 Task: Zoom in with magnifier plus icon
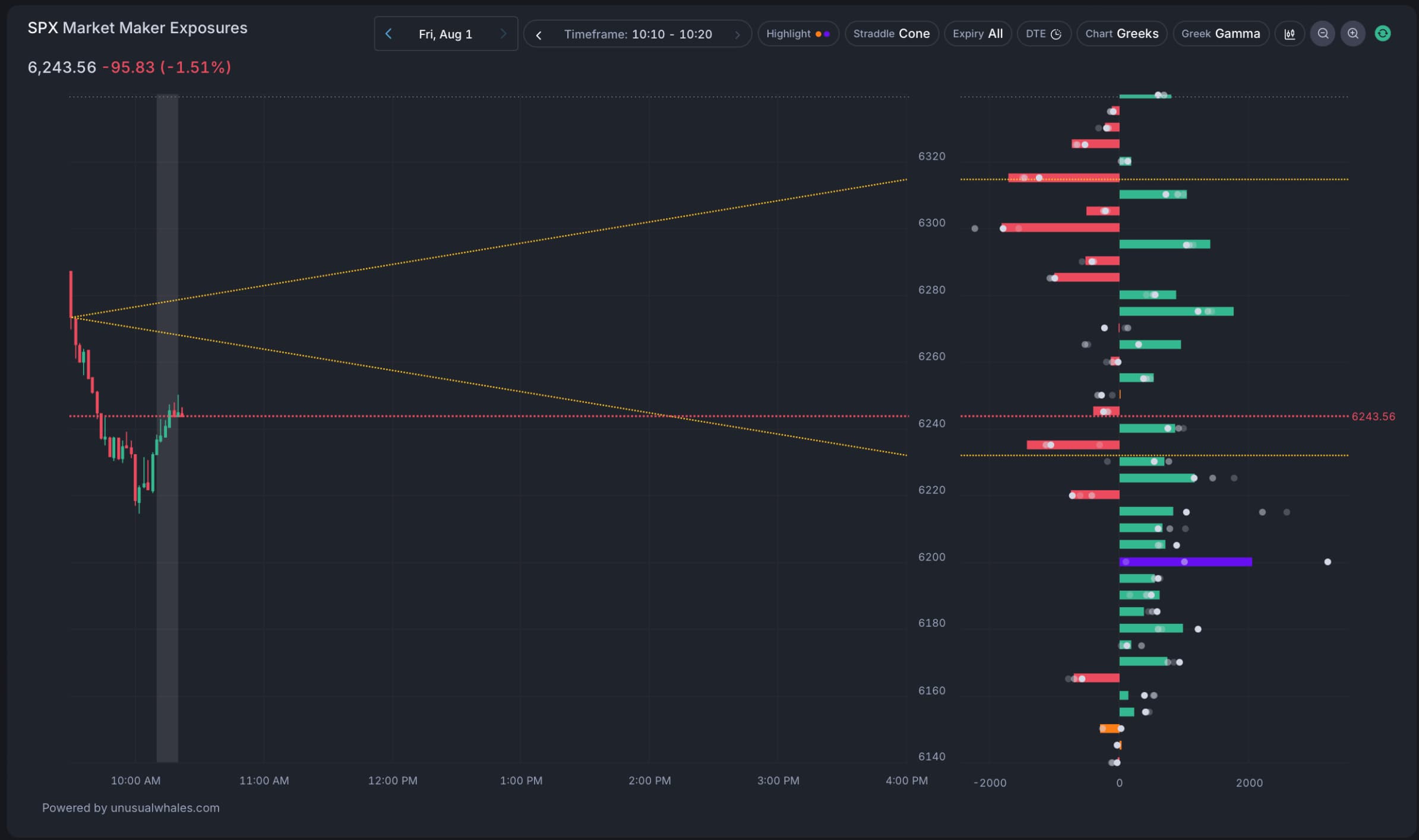[1352, 34]
